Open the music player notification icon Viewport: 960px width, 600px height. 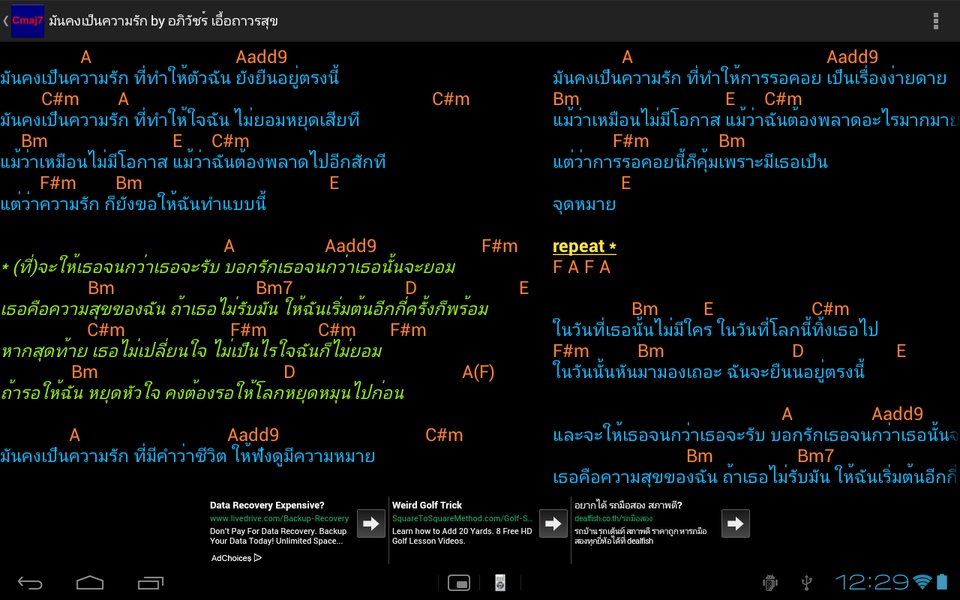[x=500, y=583]
